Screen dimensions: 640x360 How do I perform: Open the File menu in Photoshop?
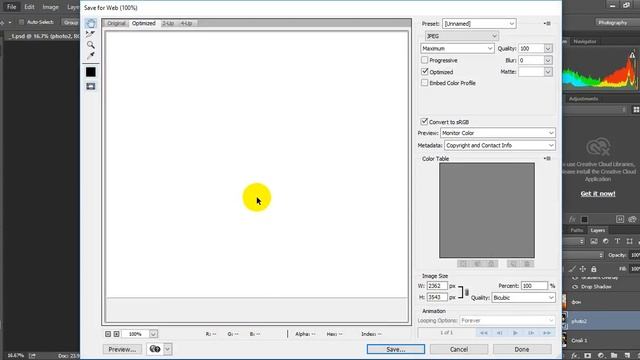[11, 7]
